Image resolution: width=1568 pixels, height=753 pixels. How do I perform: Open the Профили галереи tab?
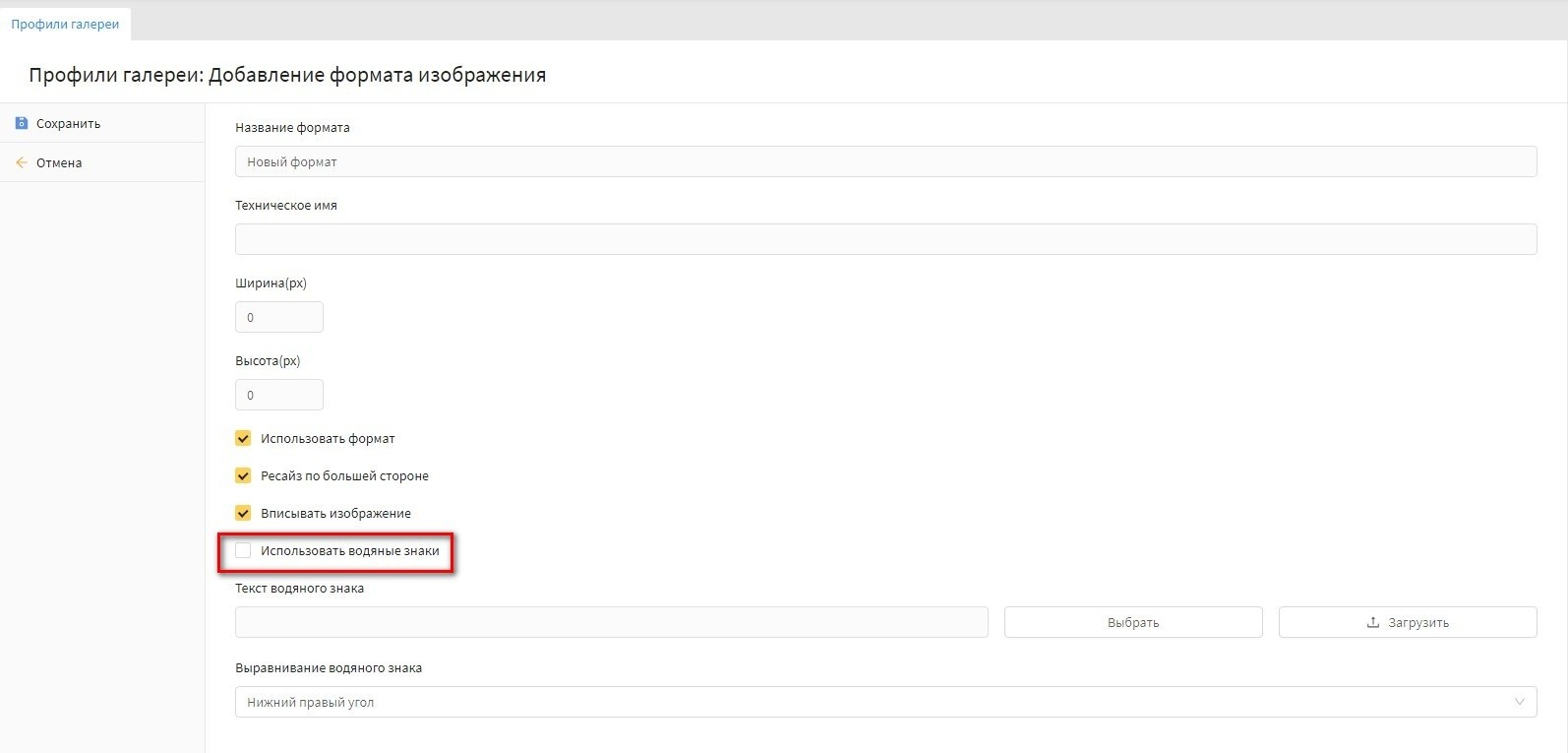[x=65, y=24]
